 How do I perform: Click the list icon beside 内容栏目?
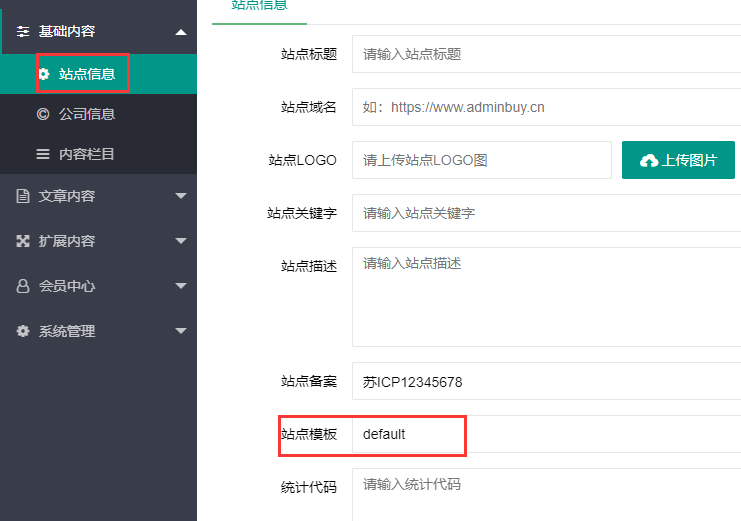43,154
